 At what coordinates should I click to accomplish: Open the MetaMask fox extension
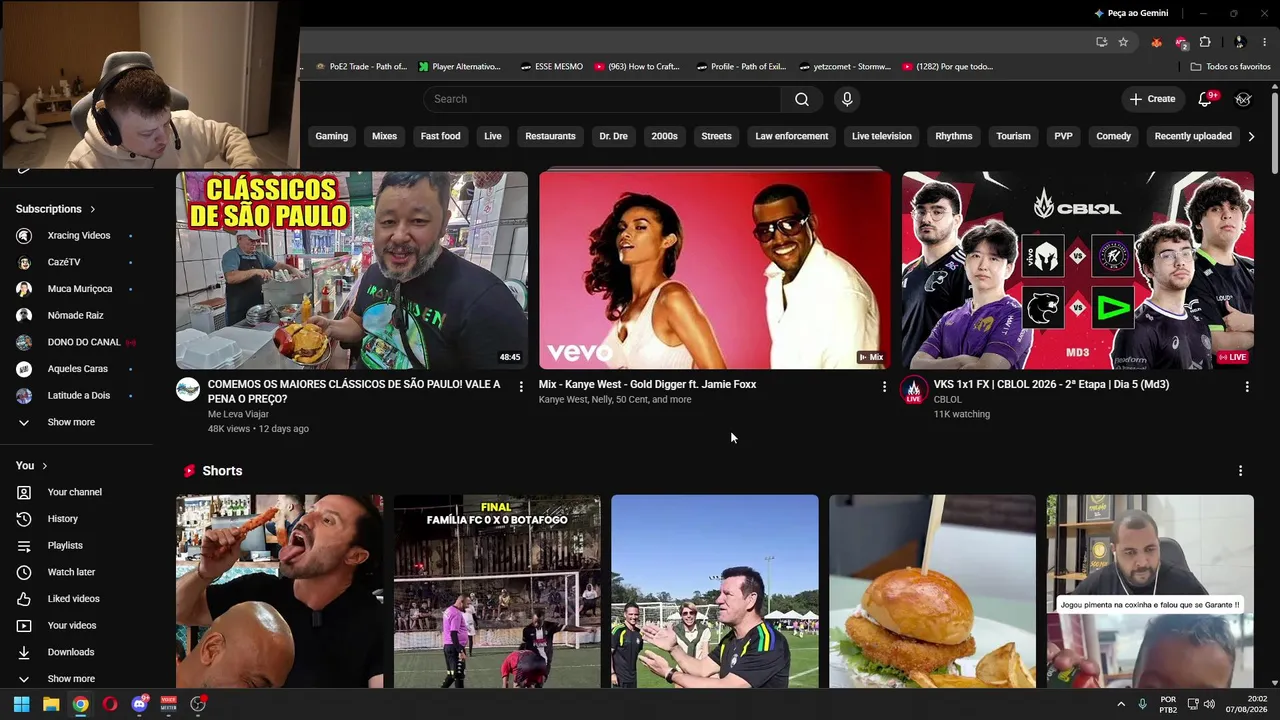[x=1156, y=42]
